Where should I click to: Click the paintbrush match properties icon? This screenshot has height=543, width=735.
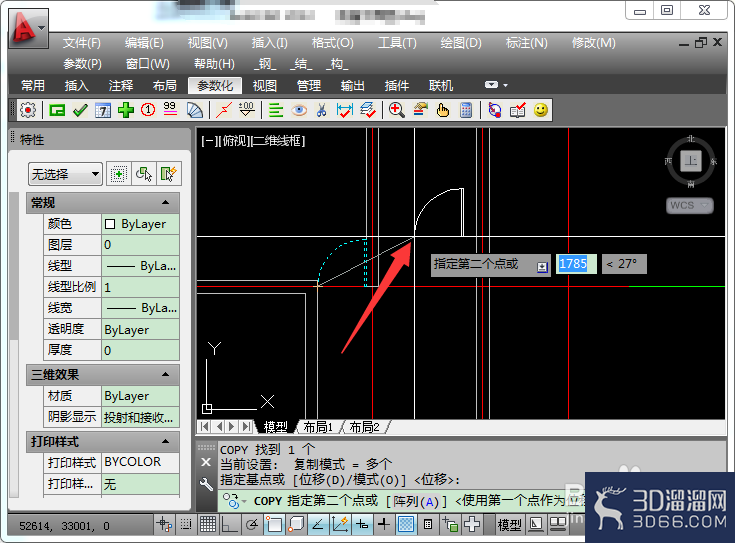(420, 111)
